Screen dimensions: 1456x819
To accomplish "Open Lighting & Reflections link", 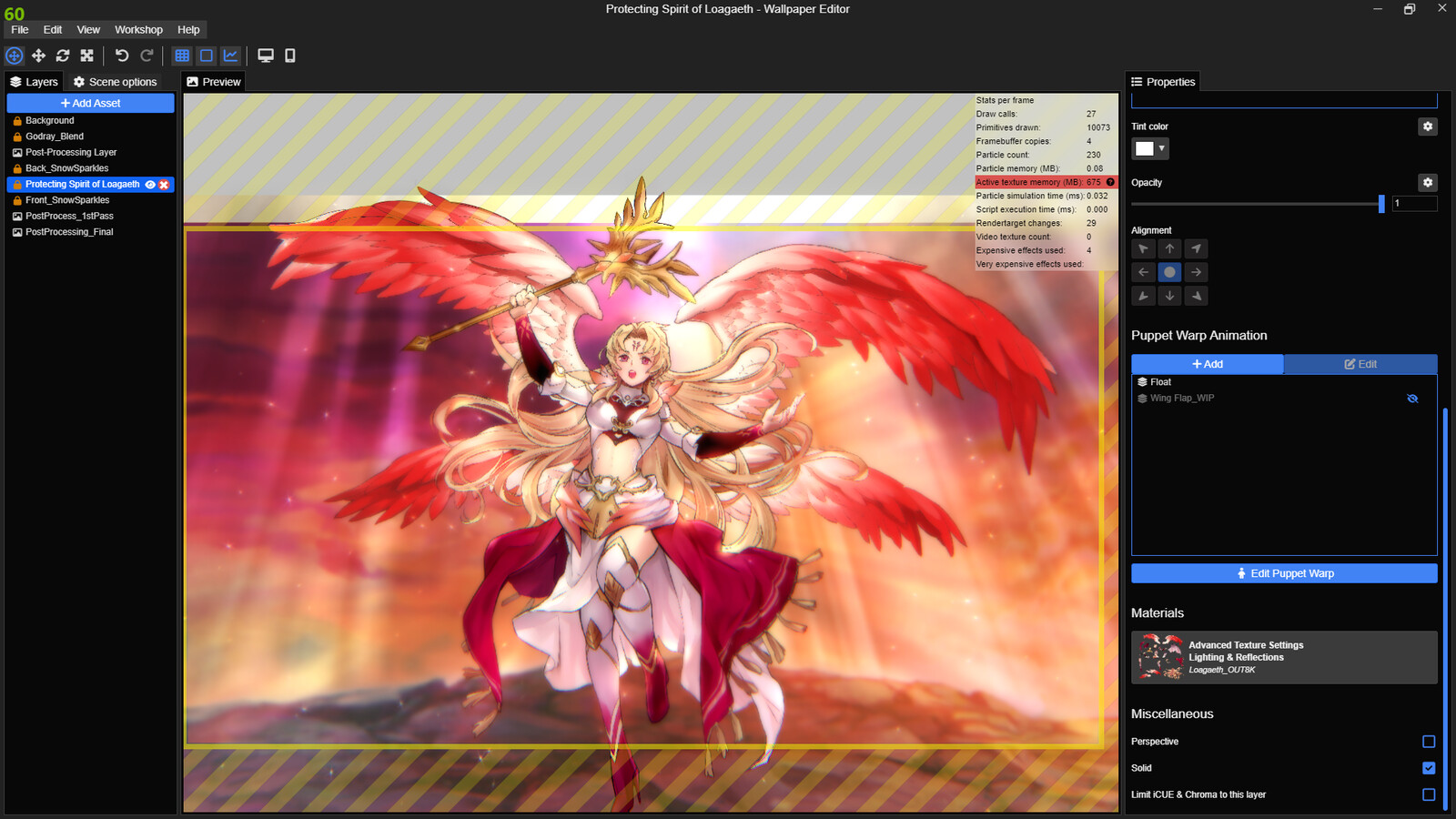I will (x=1236, y=657).
